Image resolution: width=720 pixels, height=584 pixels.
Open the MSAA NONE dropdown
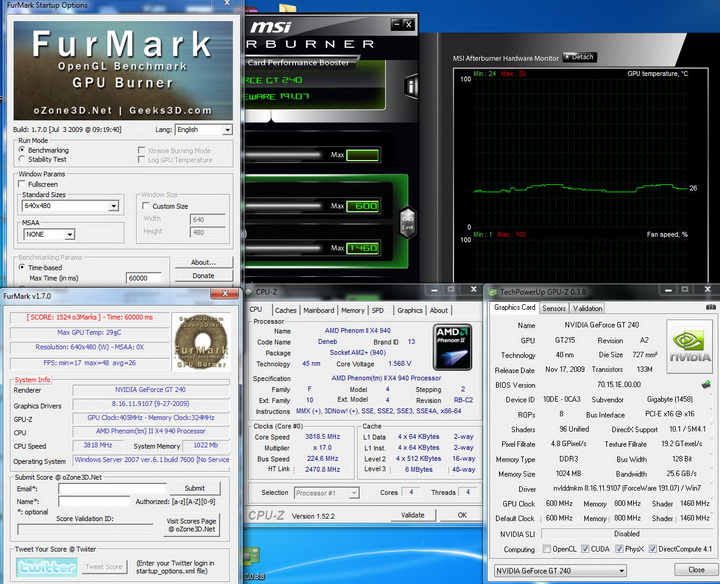(x=49, y=235)
